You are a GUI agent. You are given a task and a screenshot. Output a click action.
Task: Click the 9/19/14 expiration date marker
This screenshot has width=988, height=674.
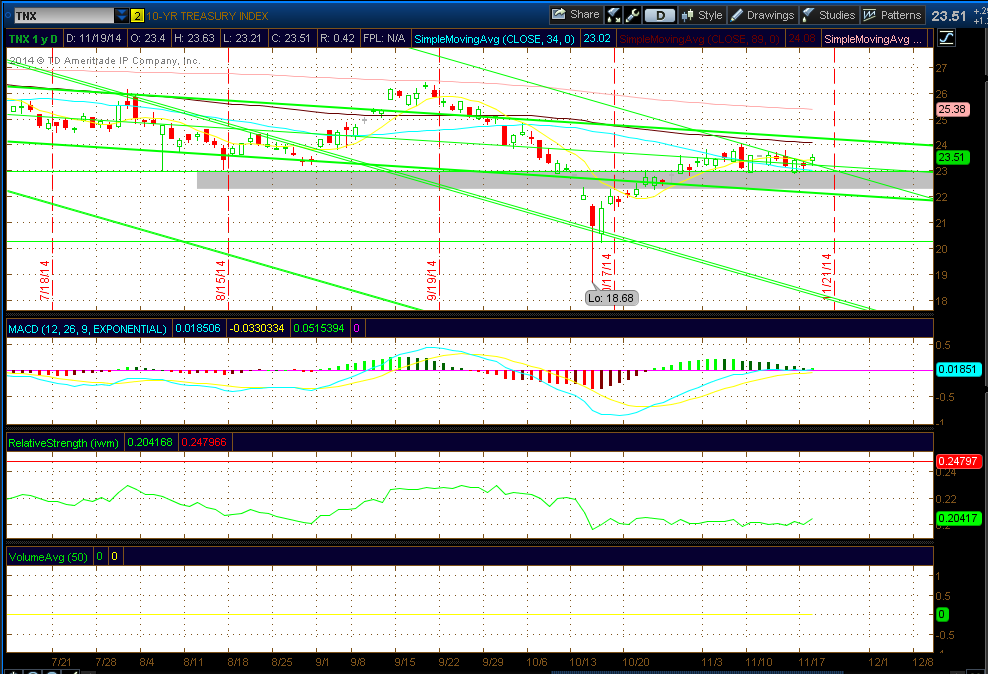tap(432, 280)
